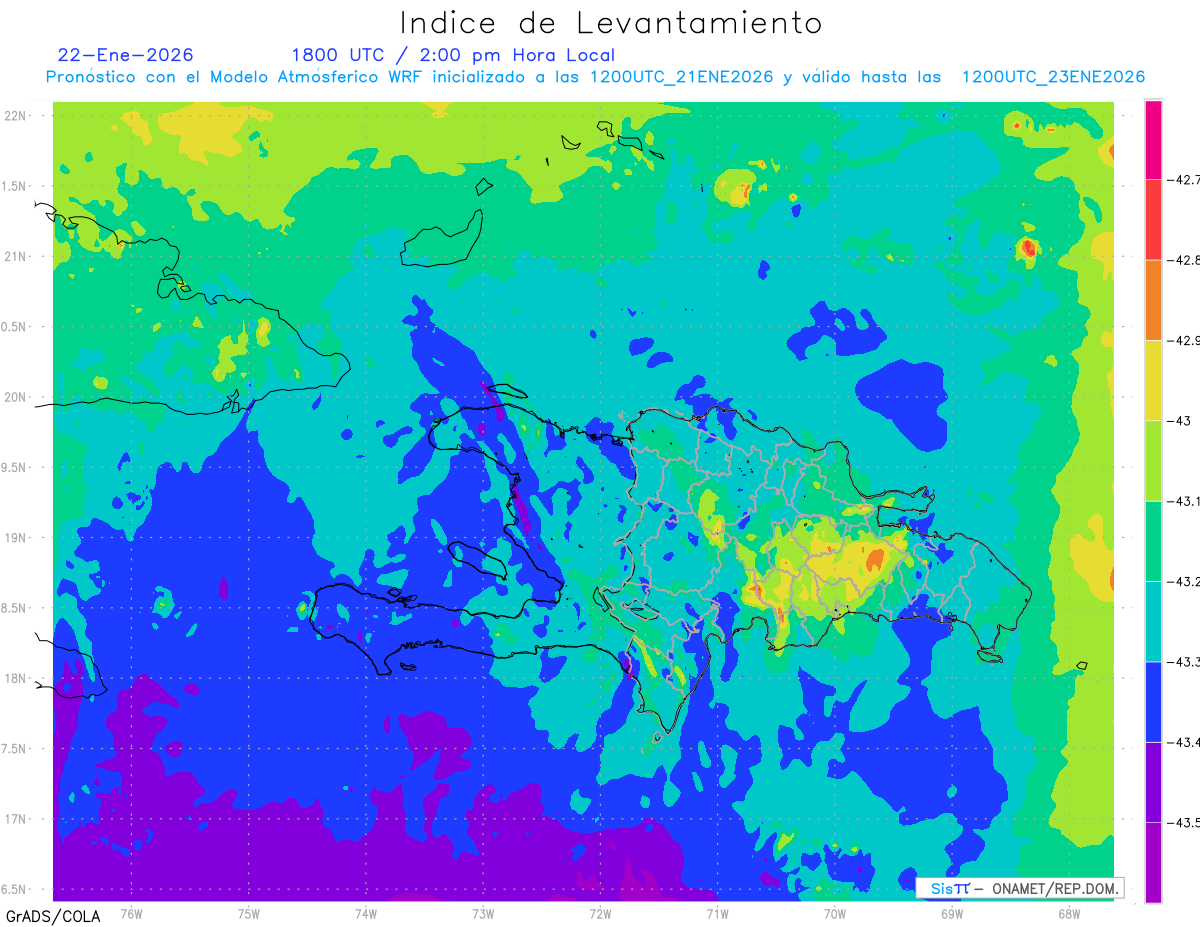This screenshot has height=927, width=1200.
Task: Click the legend value '-43.3'
Action: 1184,662
